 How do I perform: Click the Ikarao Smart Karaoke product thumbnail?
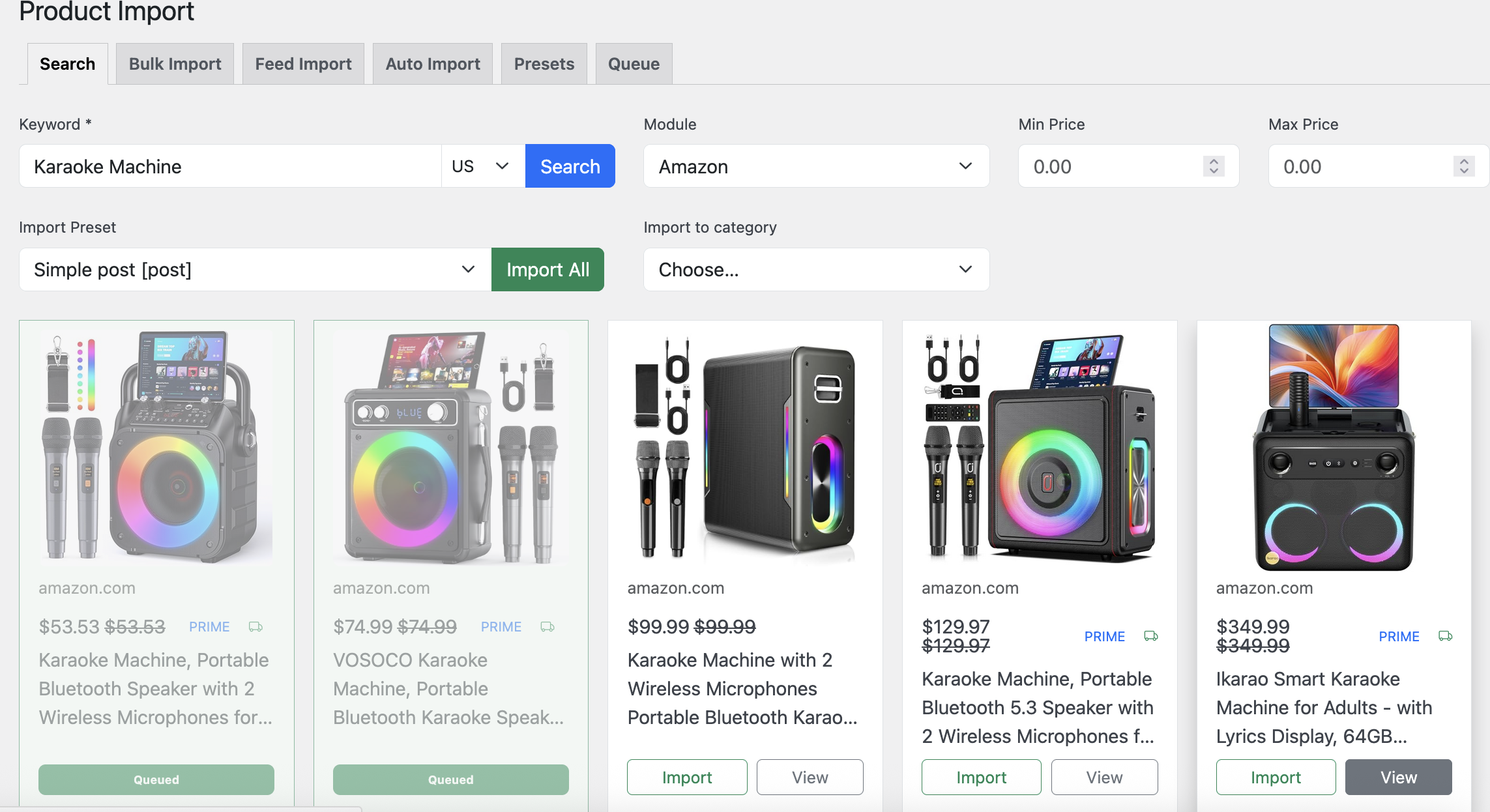coord(1334,448)
